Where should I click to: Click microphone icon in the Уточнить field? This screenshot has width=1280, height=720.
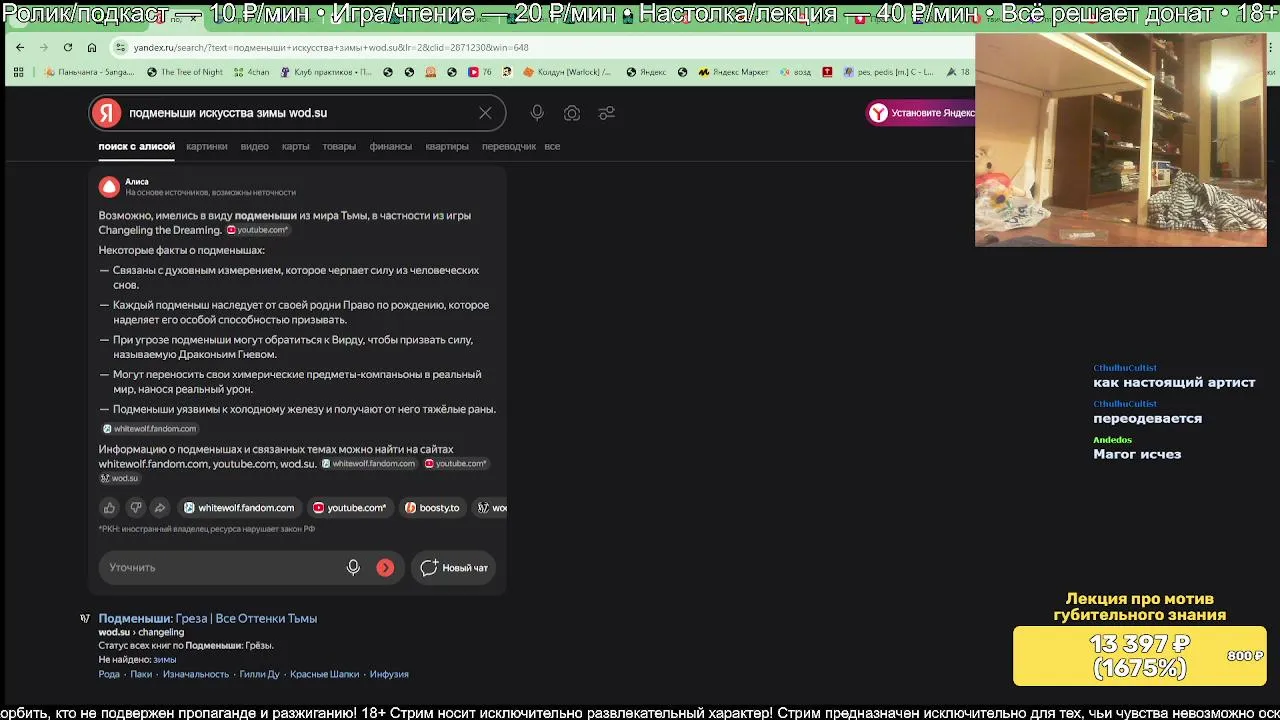[353, 567]
